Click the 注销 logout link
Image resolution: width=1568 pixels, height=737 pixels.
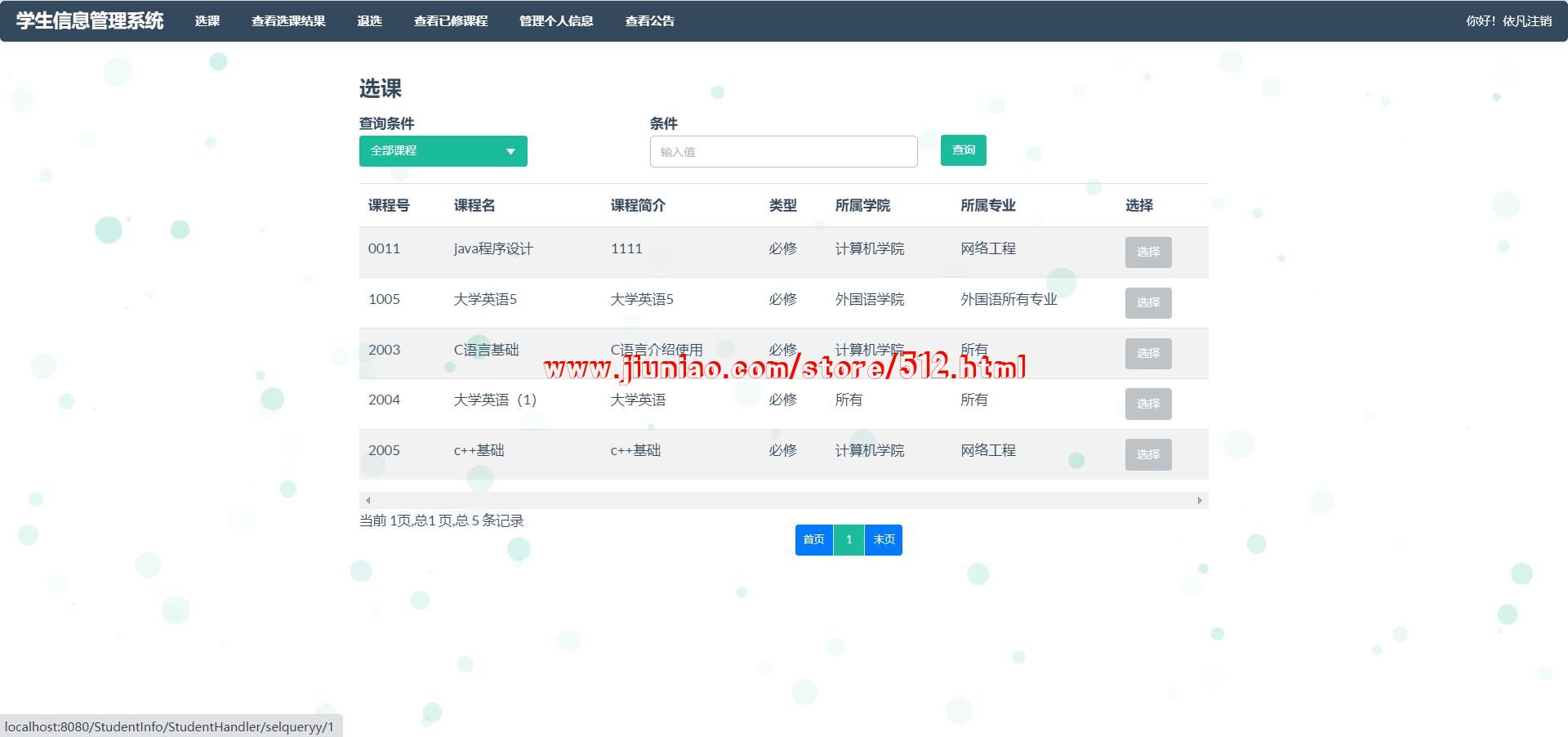1539,21
